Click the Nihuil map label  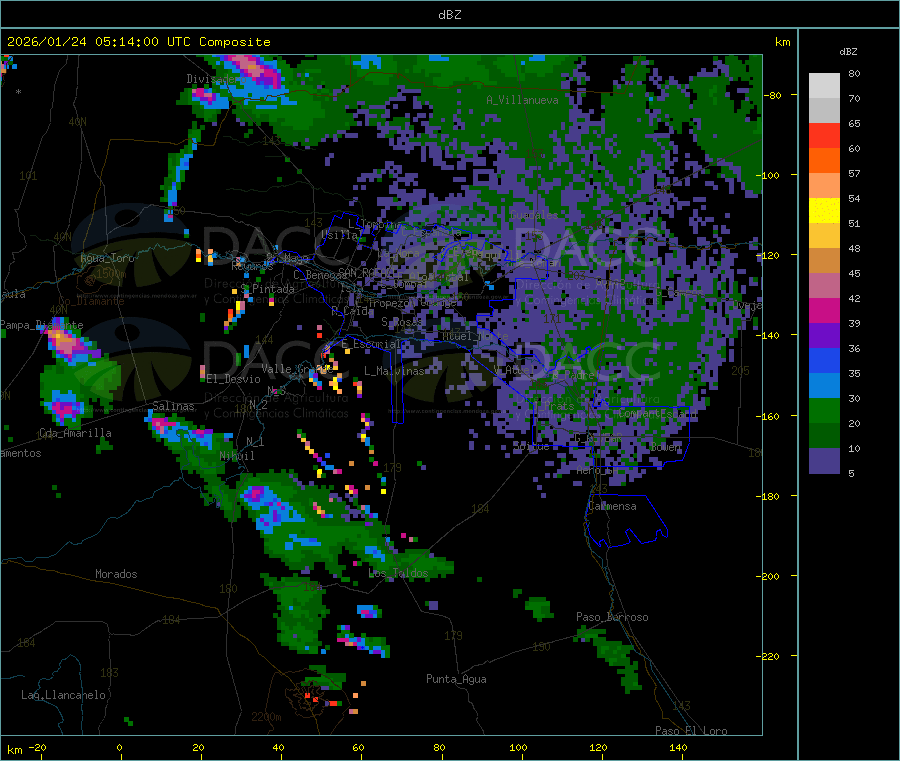(237, 456)
